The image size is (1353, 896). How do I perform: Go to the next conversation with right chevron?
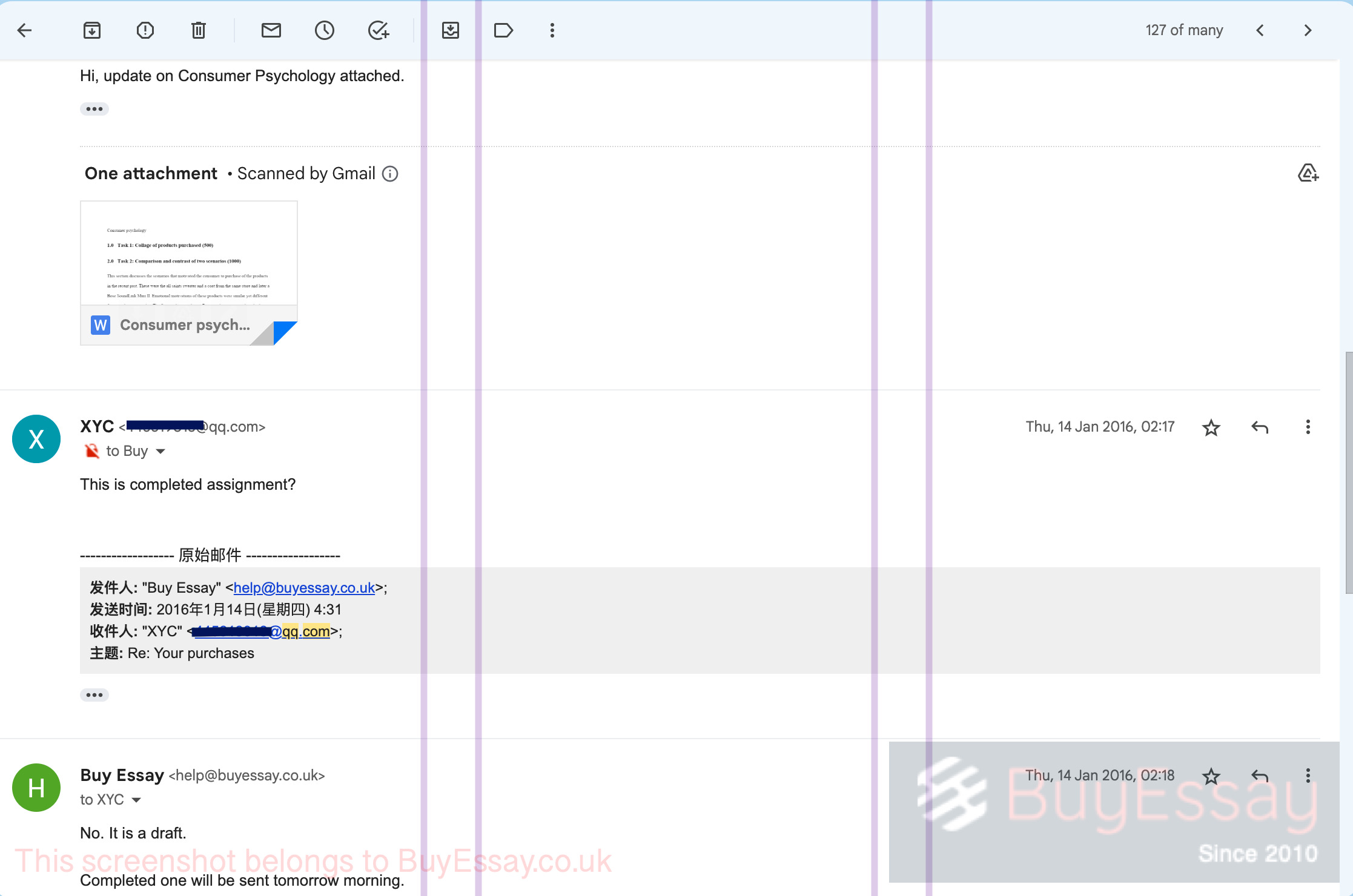(1308, 30)
